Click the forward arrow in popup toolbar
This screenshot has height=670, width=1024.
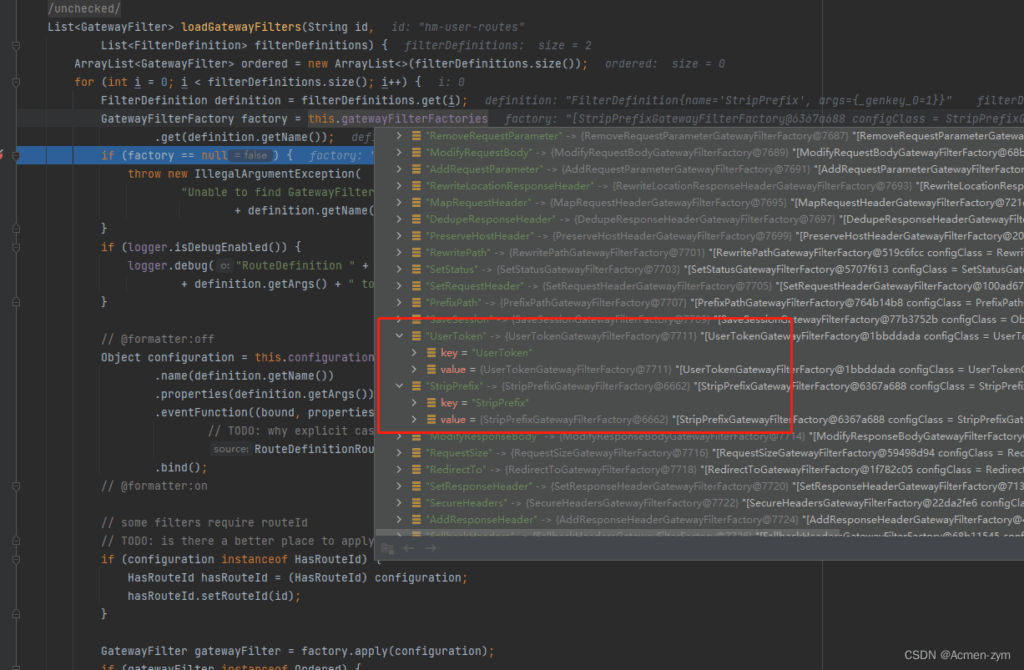tap(431, 548)
